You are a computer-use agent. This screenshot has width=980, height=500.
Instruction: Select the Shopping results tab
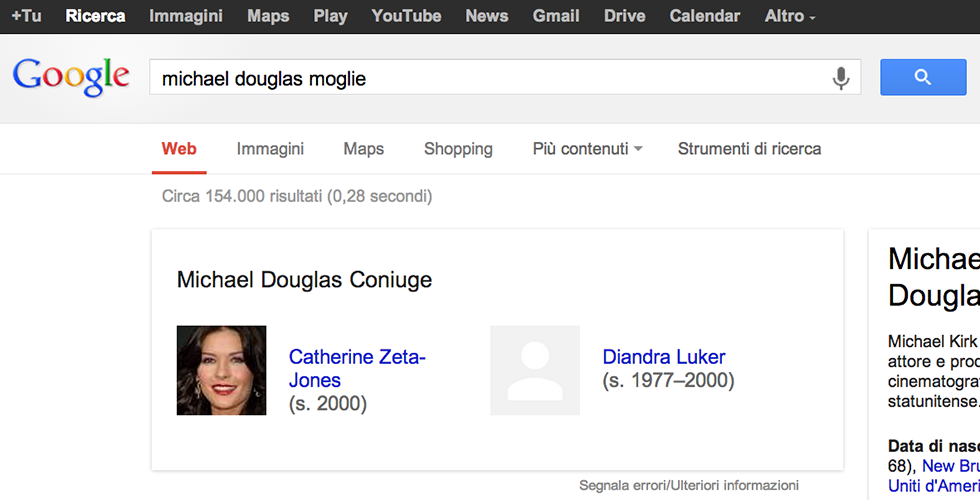[458, 149]
